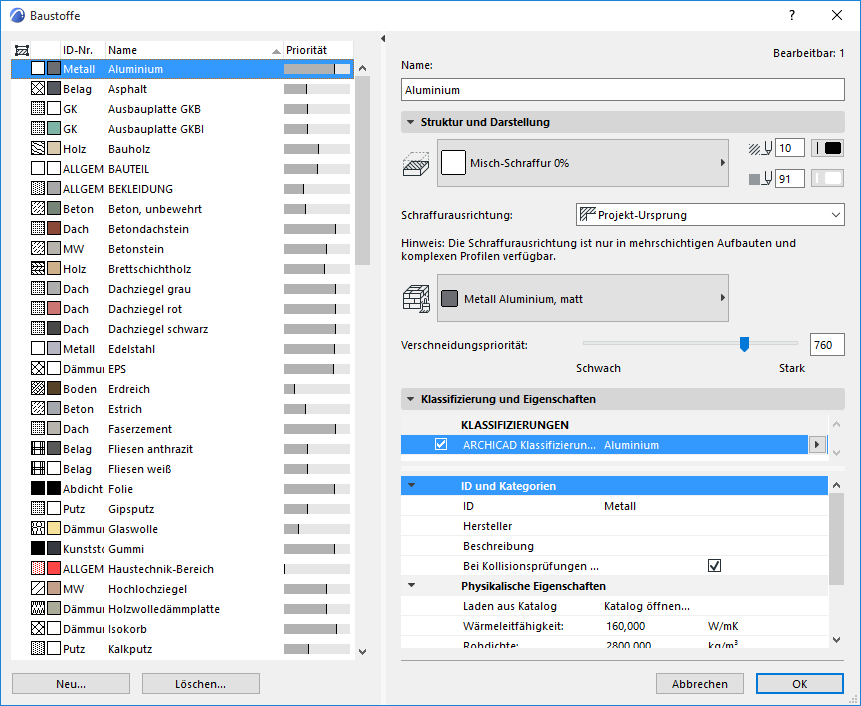
Task: Collapse the Klassifizierung und Eigenschaften section
Action: pyautogui.click(x=410, y=399)
